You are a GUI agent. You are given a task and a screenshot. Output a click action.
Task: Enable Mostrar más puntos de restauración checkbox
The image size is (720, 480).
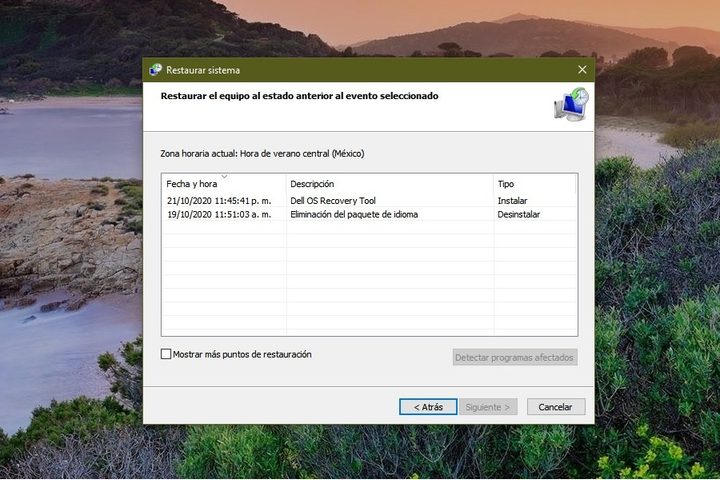166,354
